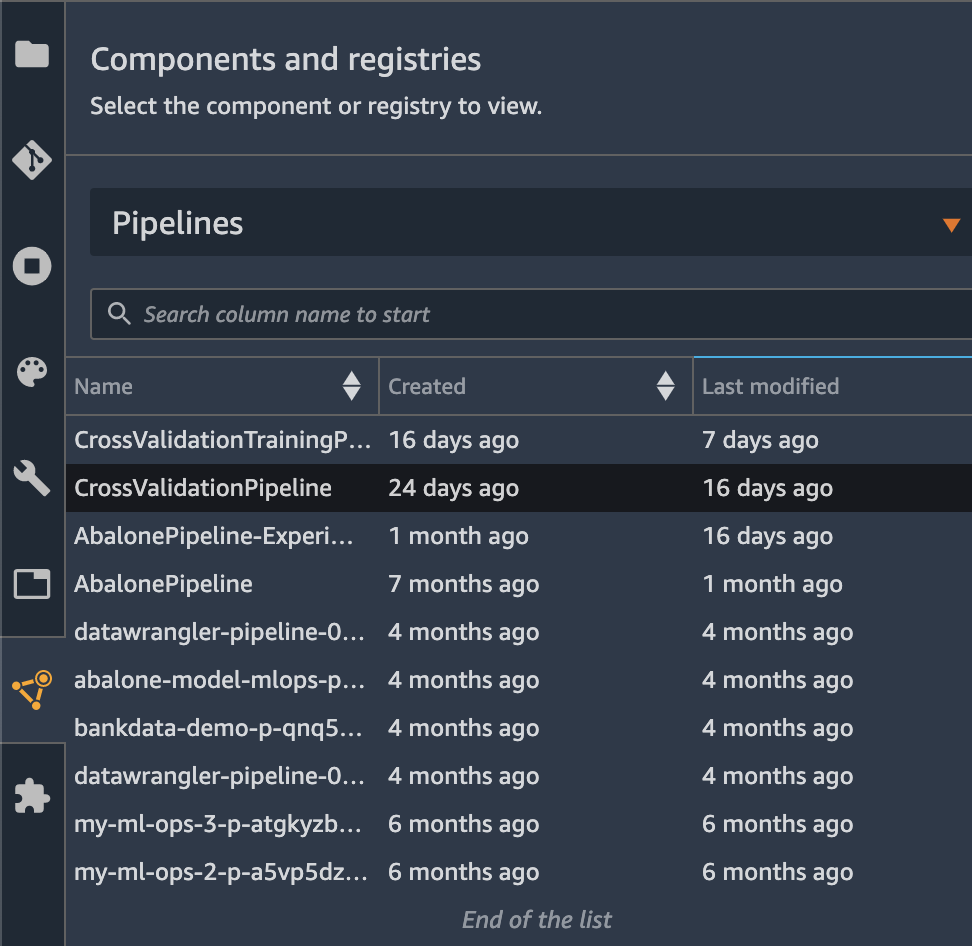972x946 pixels.
Task: Open the File Browser folder icon
Action: [32, 54]
